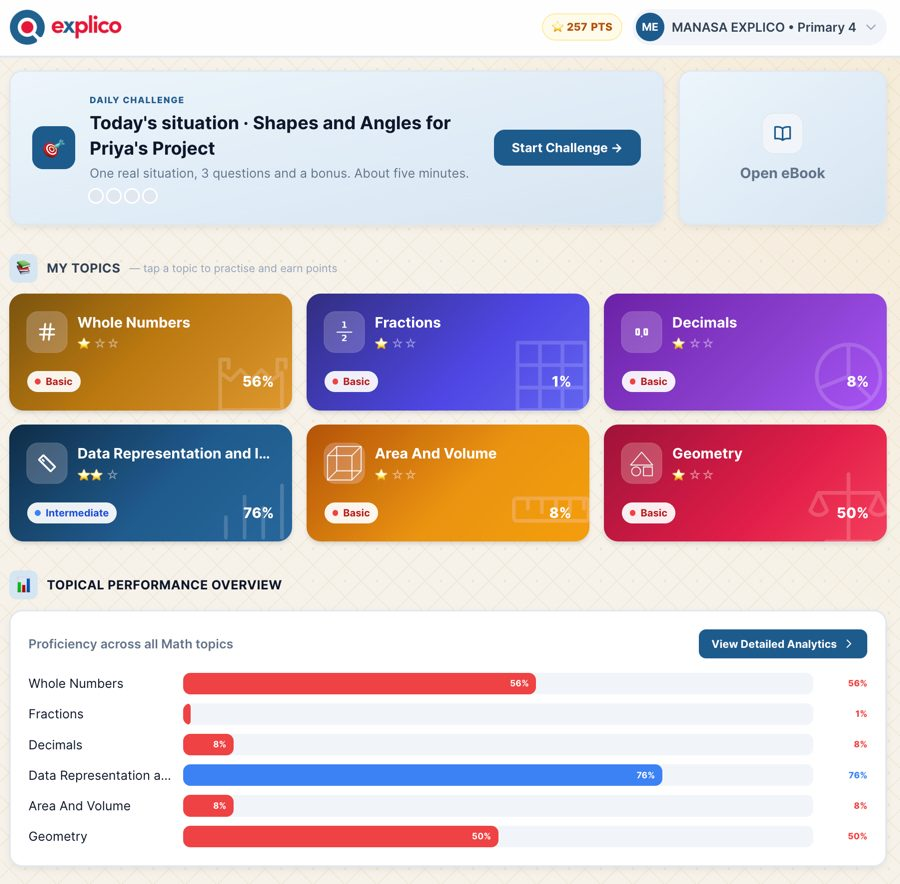Click the Basic badge on Whole Numbers
This screenshot has width=900, height=884.
[x=54, y=382]
